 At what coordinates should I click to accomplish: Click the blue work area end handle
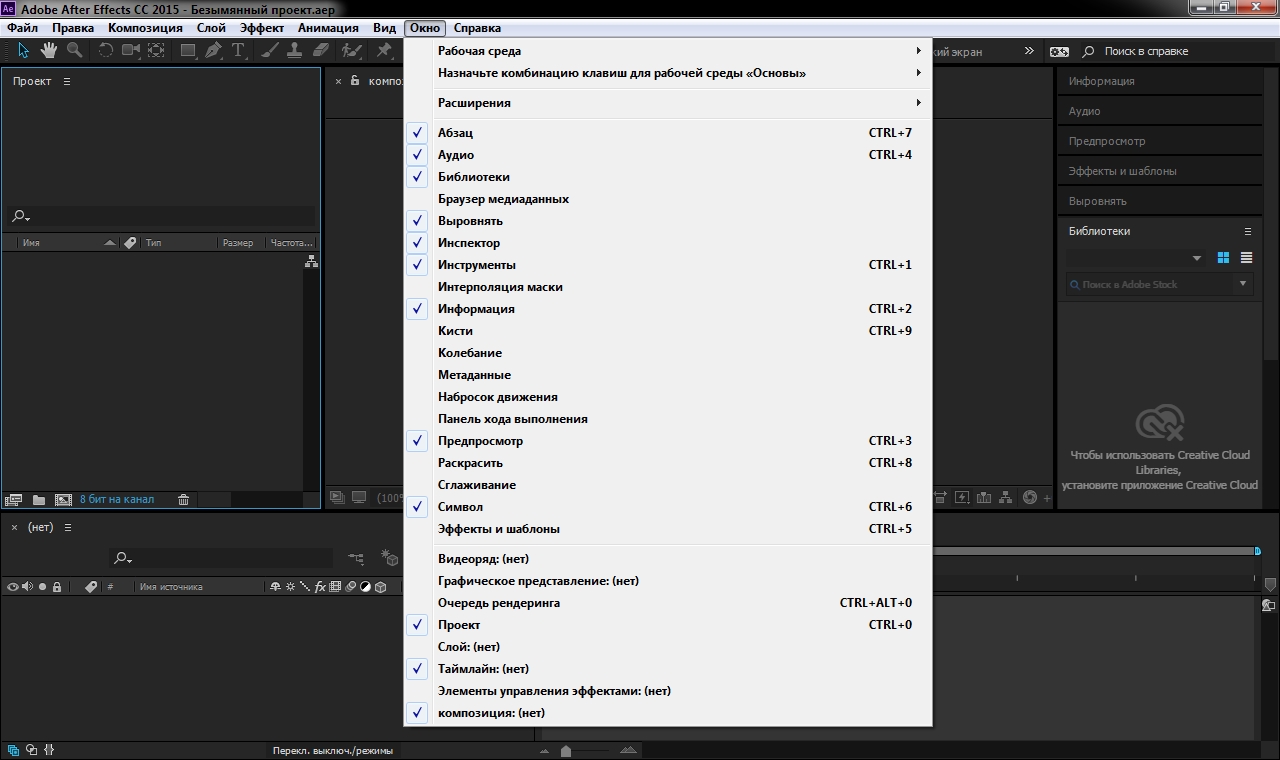click(1257, 551)
